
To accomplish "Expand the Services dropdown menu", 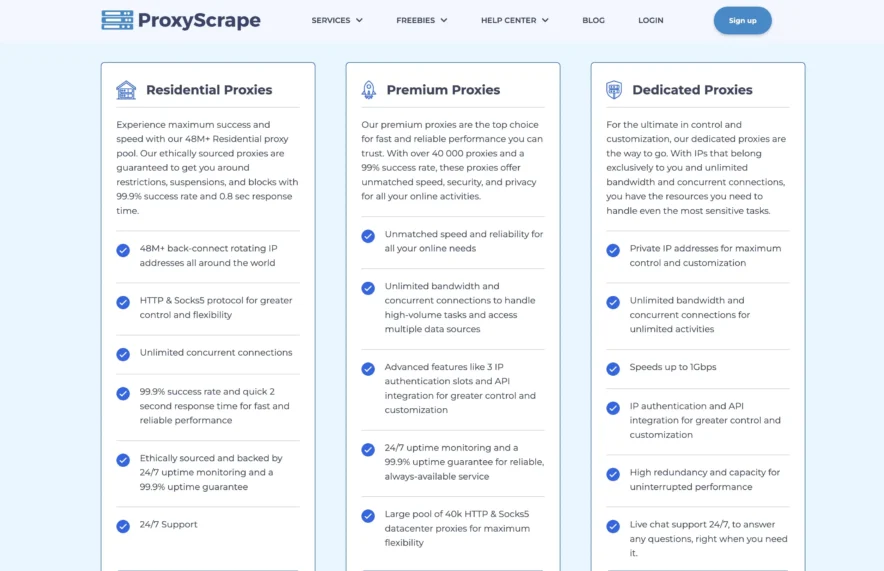I will click(337, 20).
